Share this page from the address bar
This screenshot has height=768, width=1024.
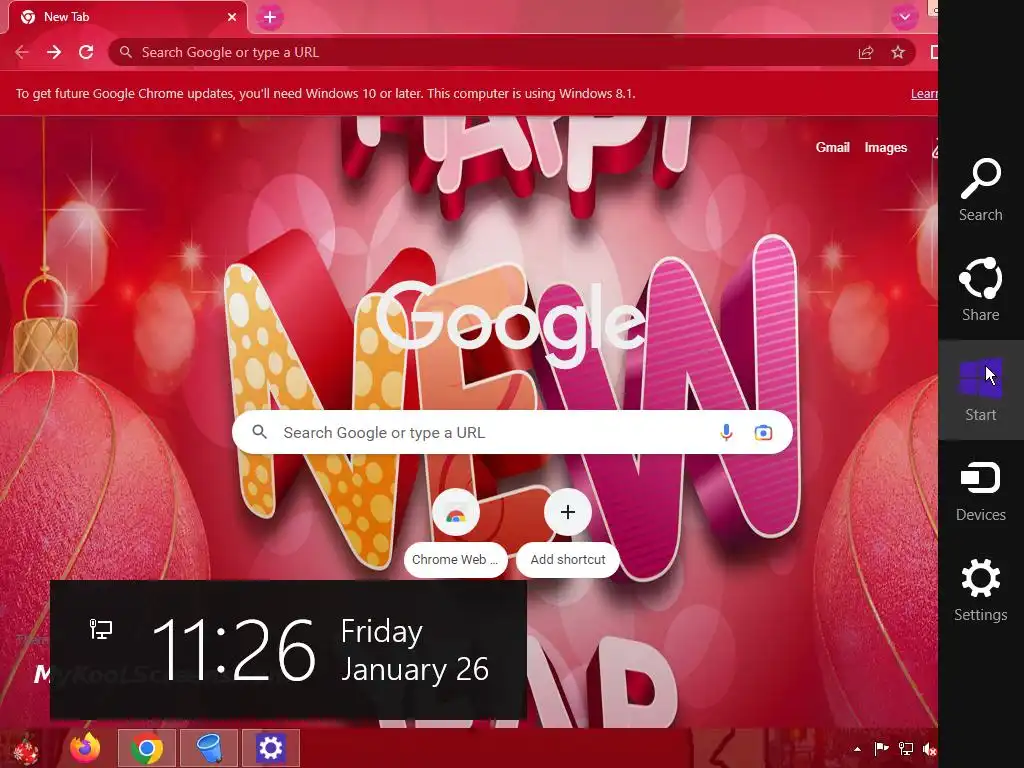click(x=866, y=52)
